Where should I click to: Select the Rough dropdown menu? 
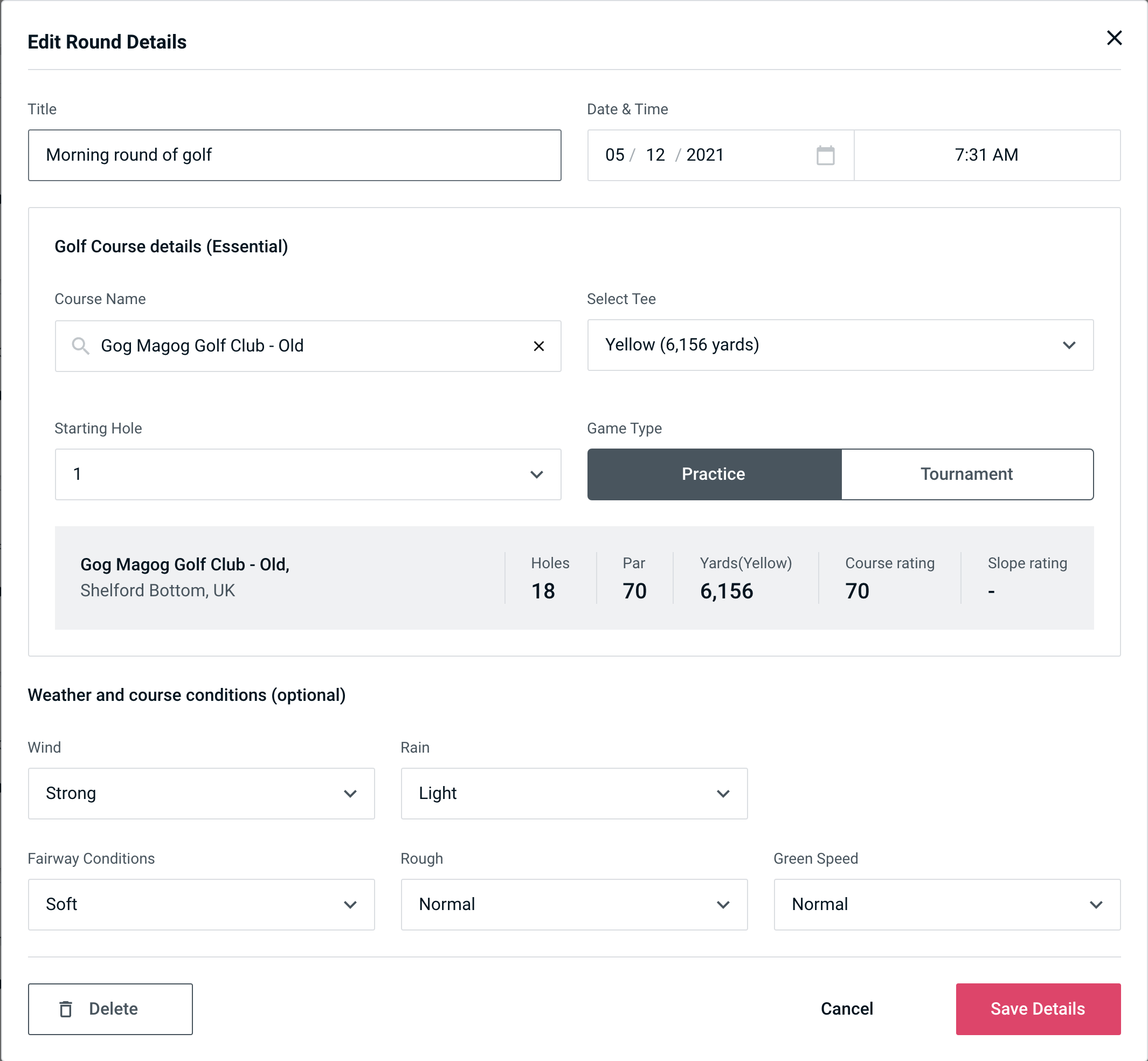click(575, 905)
